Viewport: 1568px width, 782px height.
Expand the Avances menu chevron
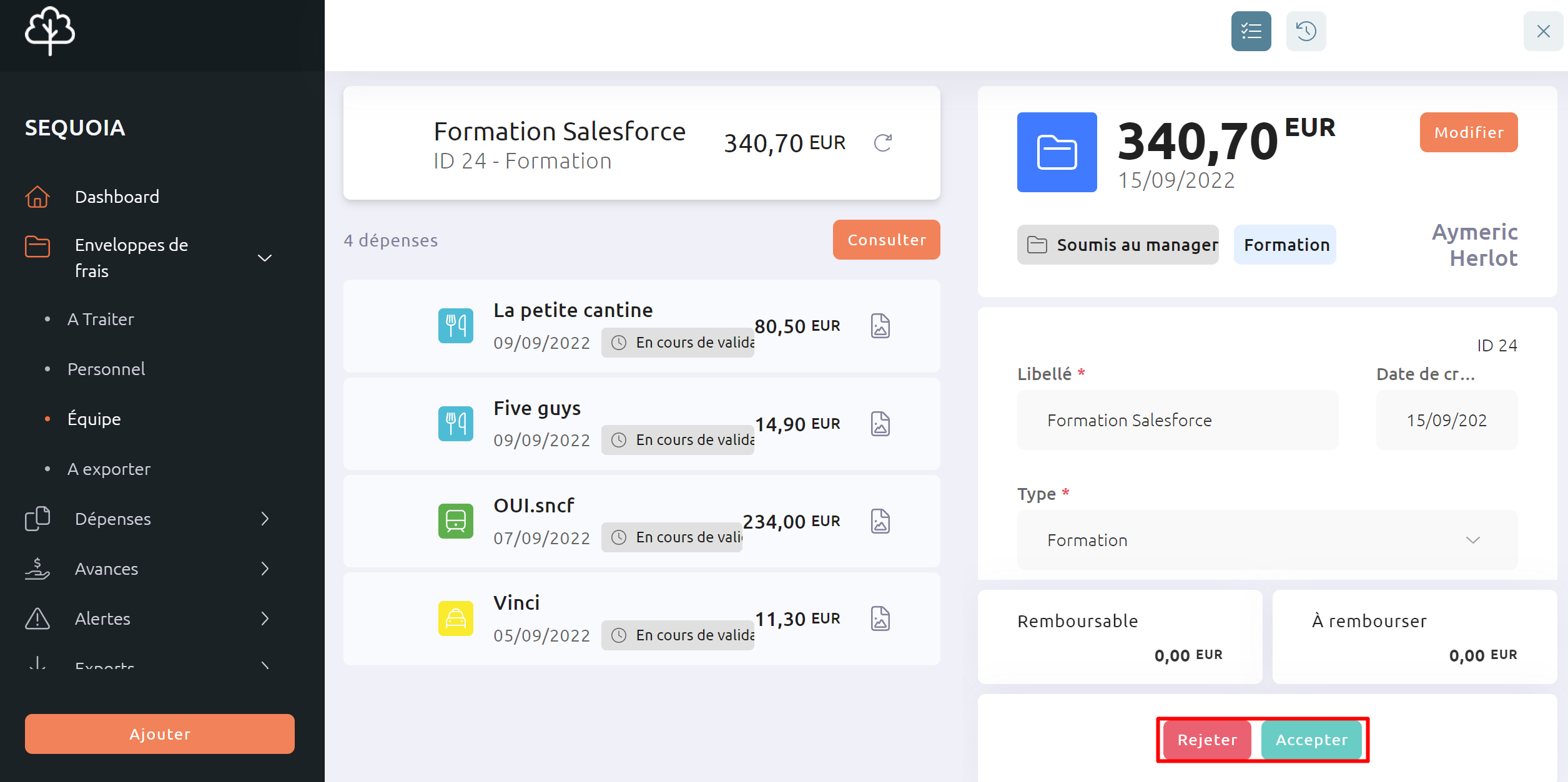(x=265, y=569)
